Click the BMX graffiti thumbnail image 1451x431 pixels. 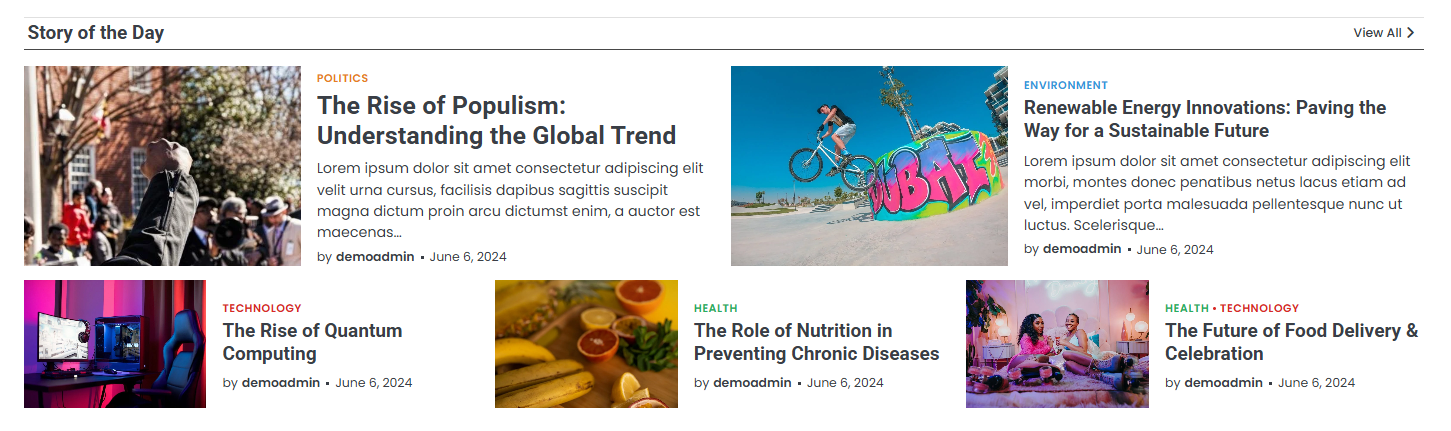tap(869, 166)
